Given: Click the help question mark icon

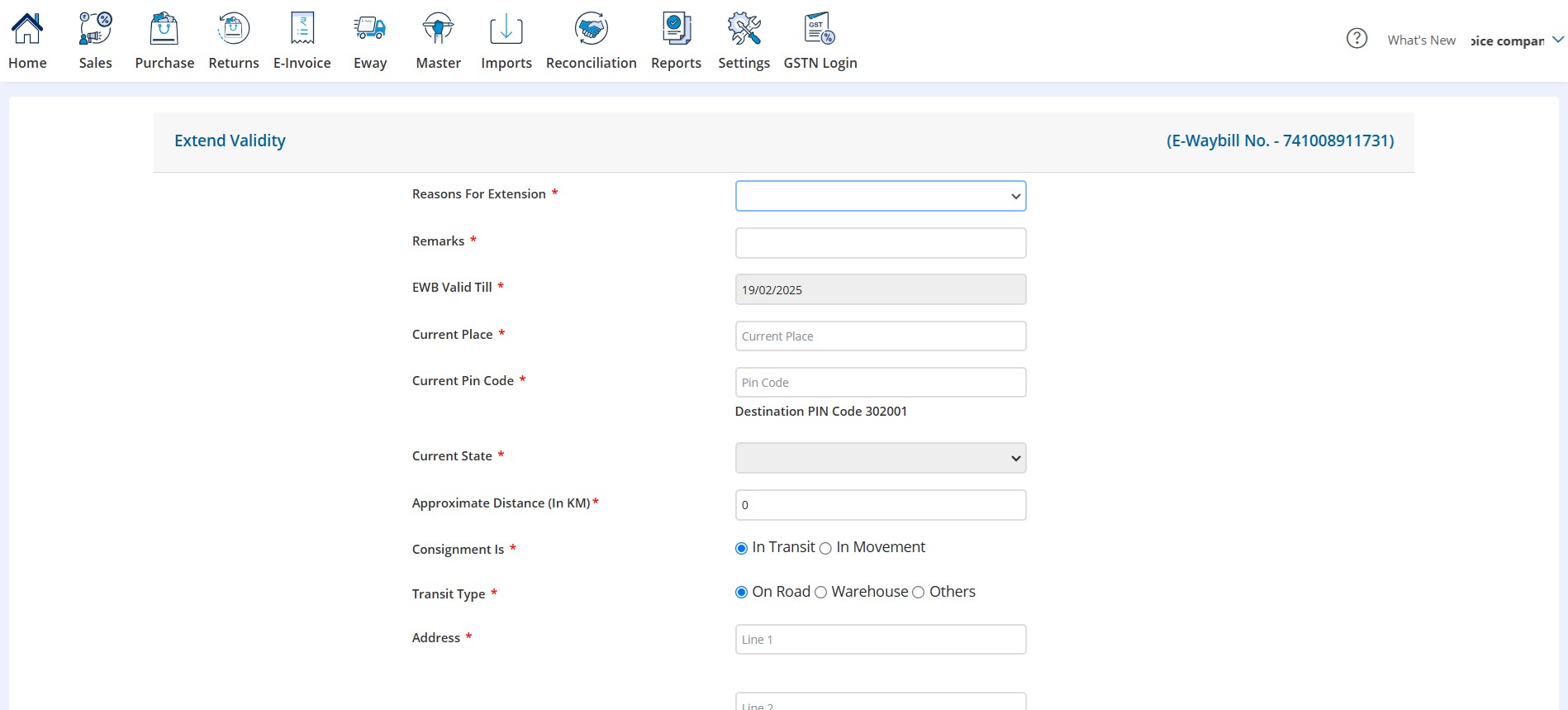Looking at the screenshot, I should click(1357, 39).
